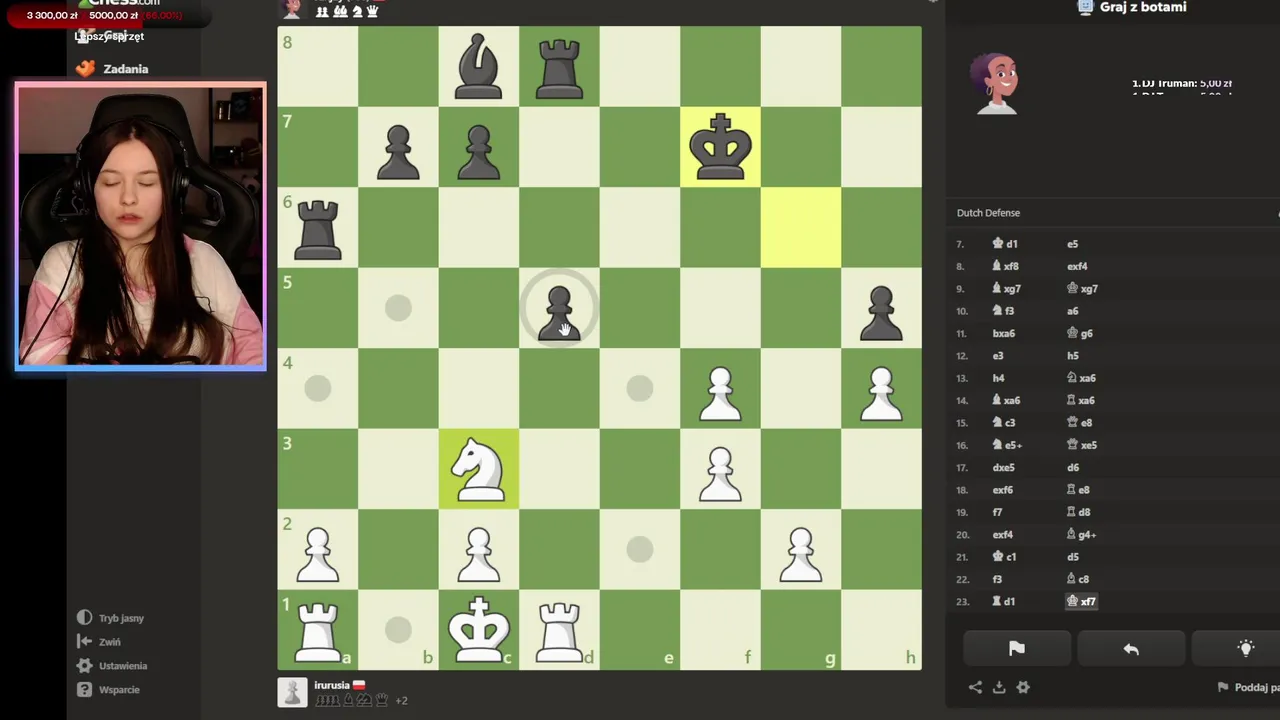Click move 11 bxa6 in move list

coord(1003,334)
